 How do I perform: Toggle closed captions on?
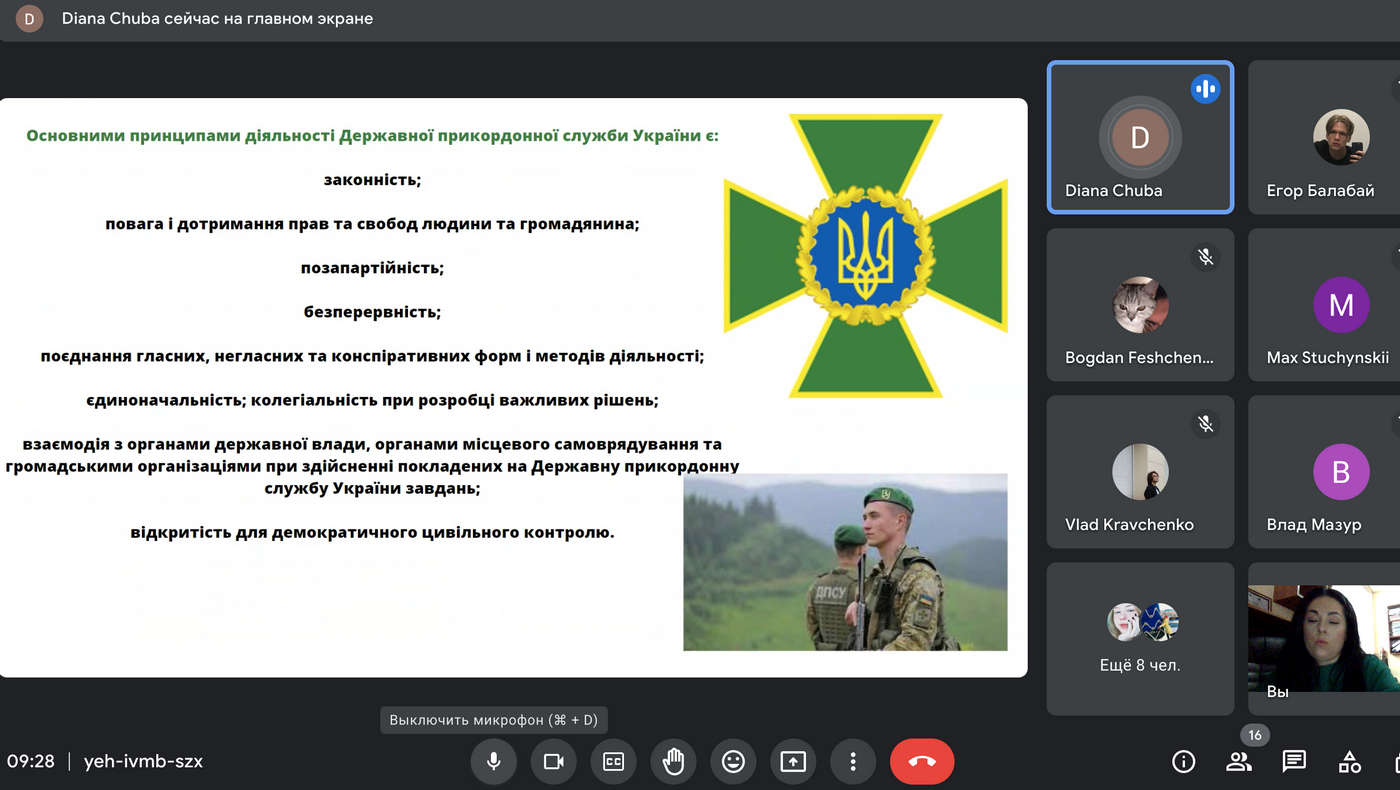[613, 762]
